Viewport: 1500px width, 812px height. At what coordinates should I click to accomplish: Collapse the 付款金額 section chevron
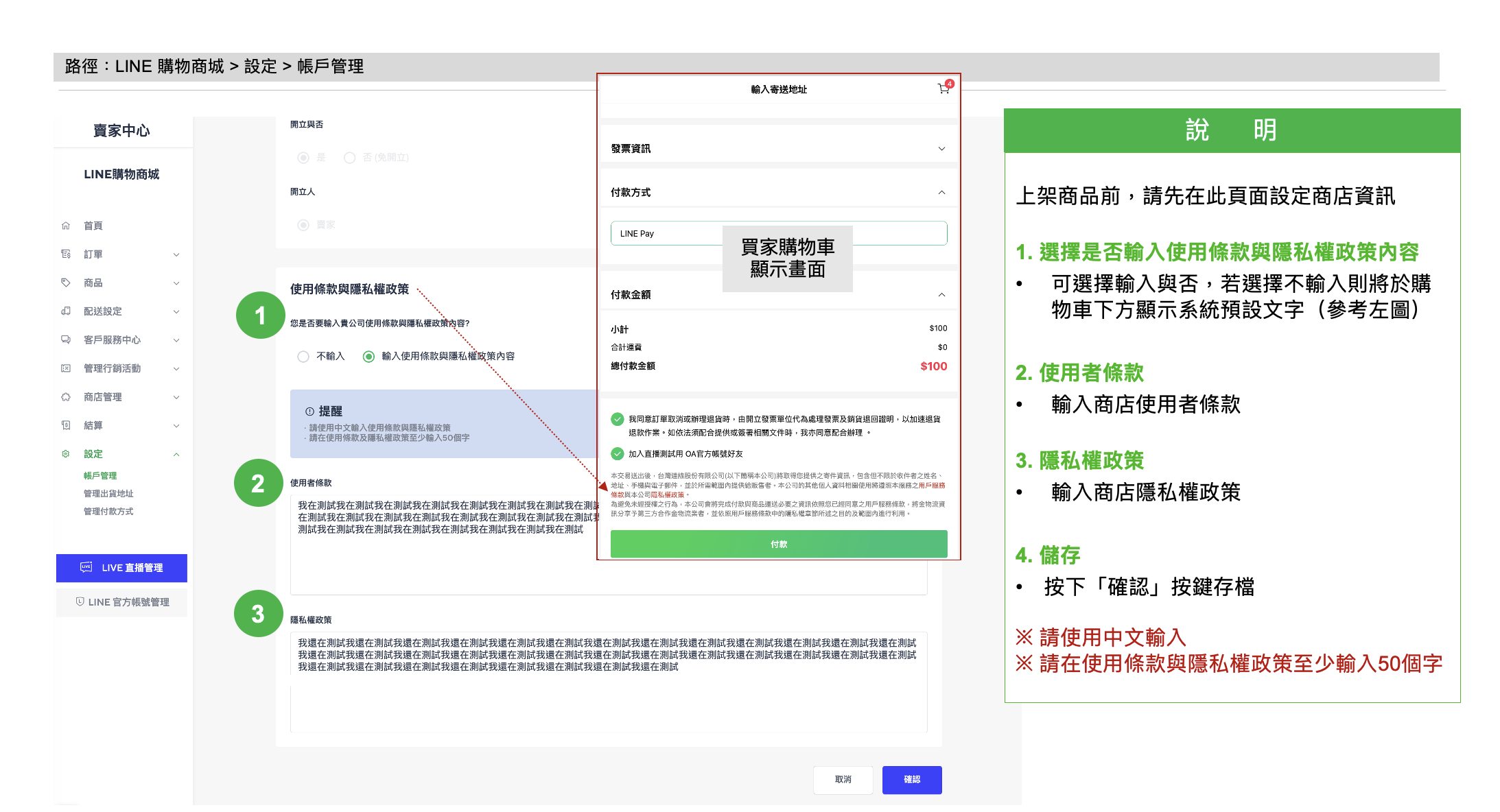pyautogui.click(x=941, y=295)
